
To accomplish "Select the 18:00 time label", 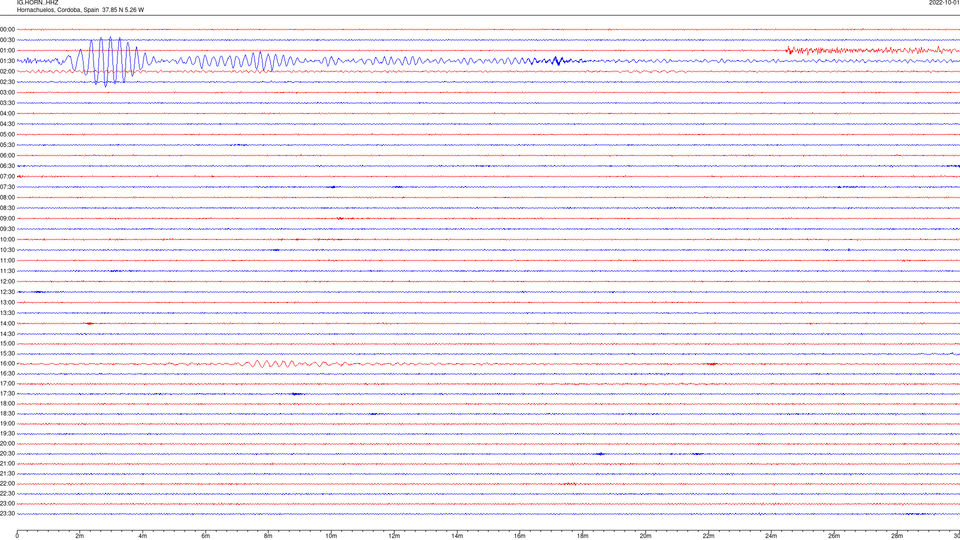I will point(7,403).
